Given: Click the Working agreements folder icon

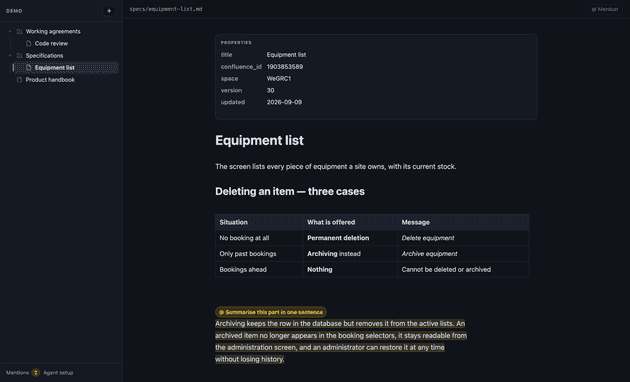Looking at the screenshot, I should tap(19, 31).
